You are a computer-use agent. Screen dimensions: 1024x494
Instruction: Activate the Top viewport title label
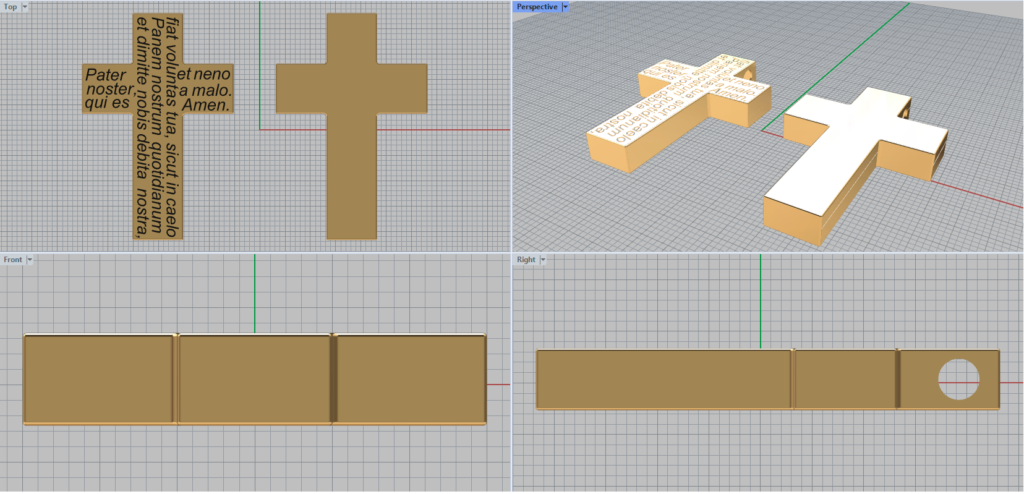[10, 6]
